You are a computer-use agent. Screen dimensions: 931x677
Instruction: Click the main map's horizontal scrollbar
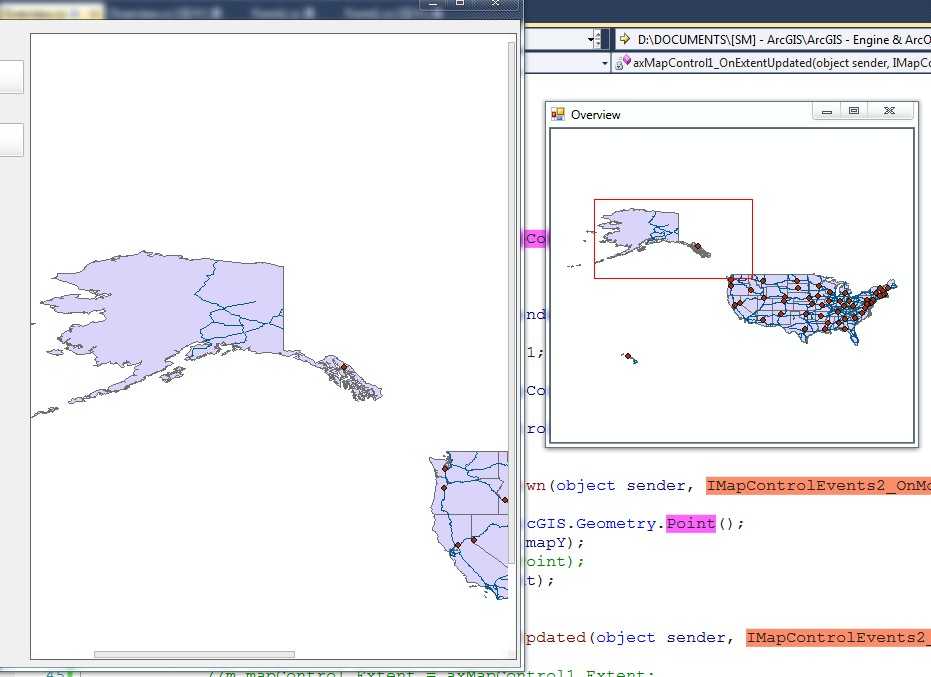point(194,654)
